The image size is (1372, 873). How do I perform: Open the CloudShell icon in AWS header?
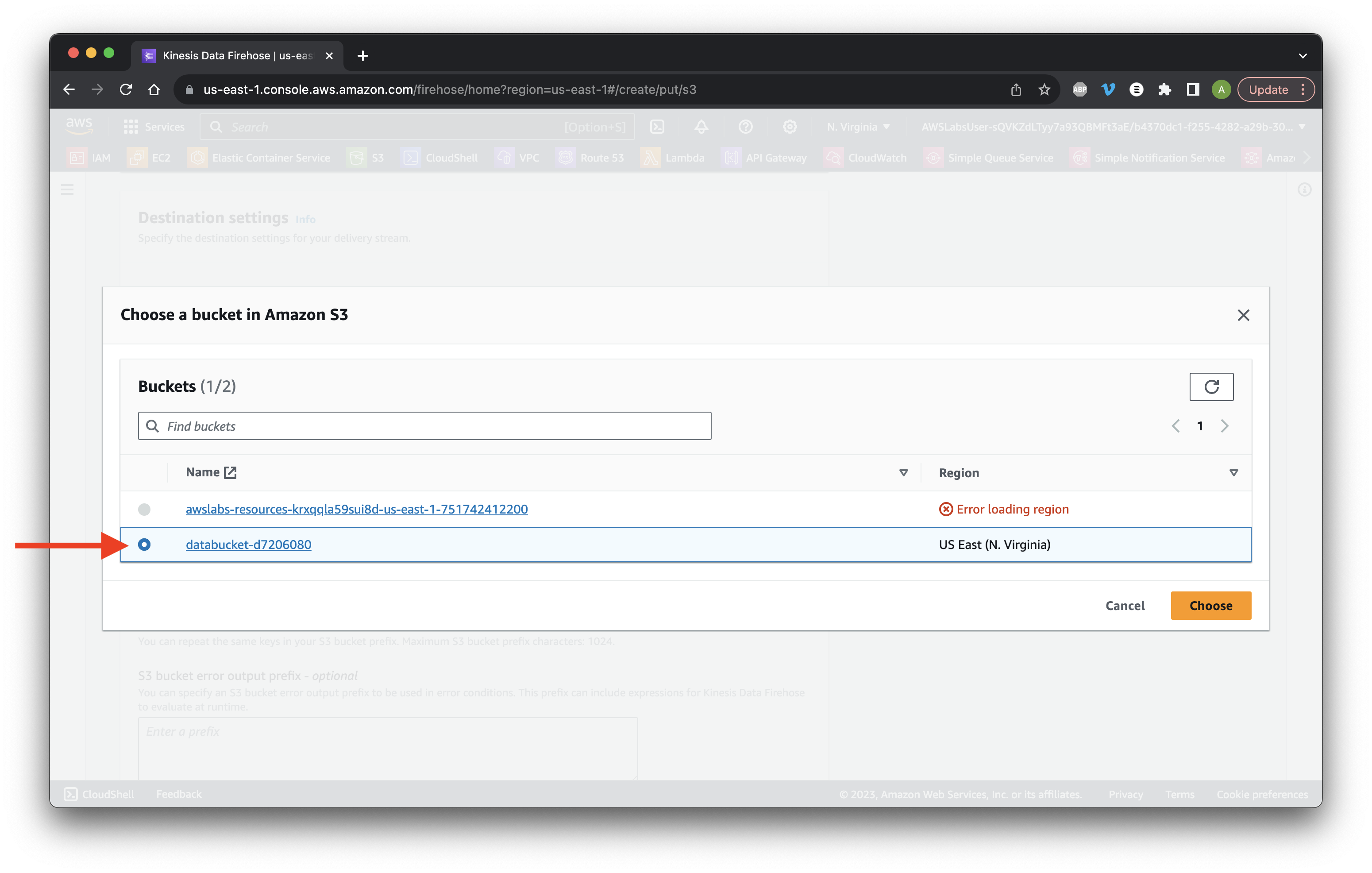[x=657, y=127]
